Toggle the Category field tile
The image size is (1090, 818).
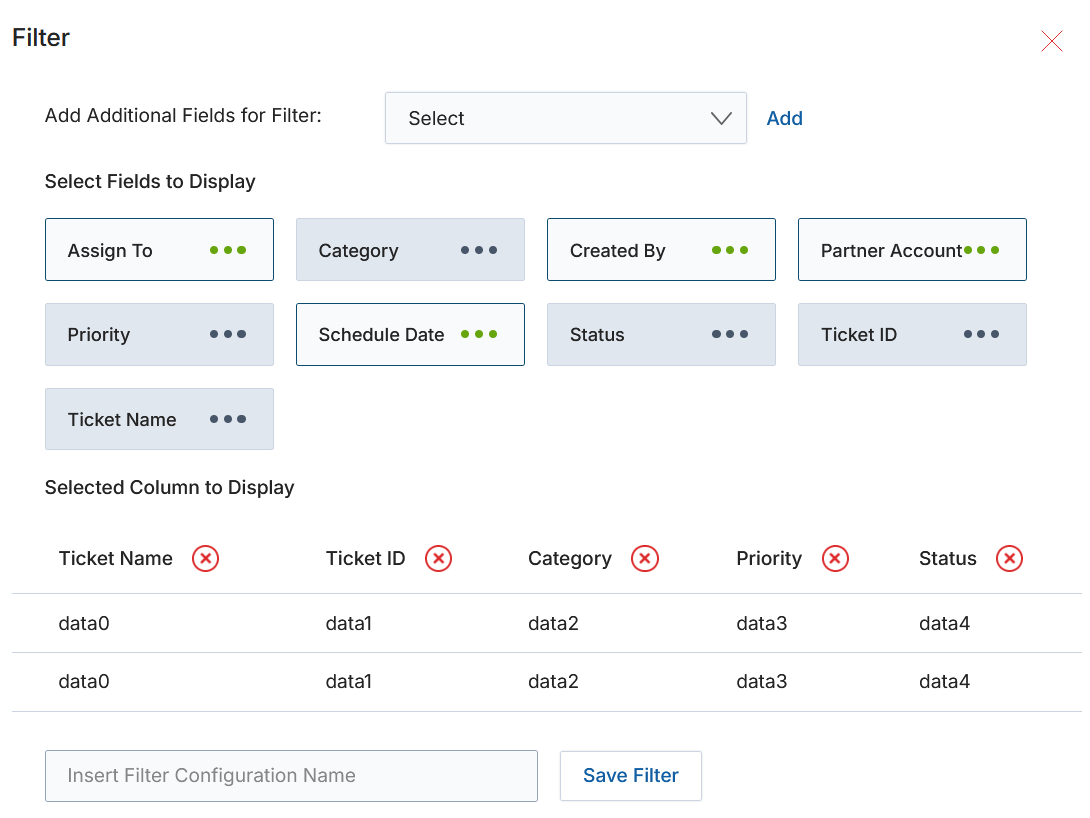click(x=410, y=250)
